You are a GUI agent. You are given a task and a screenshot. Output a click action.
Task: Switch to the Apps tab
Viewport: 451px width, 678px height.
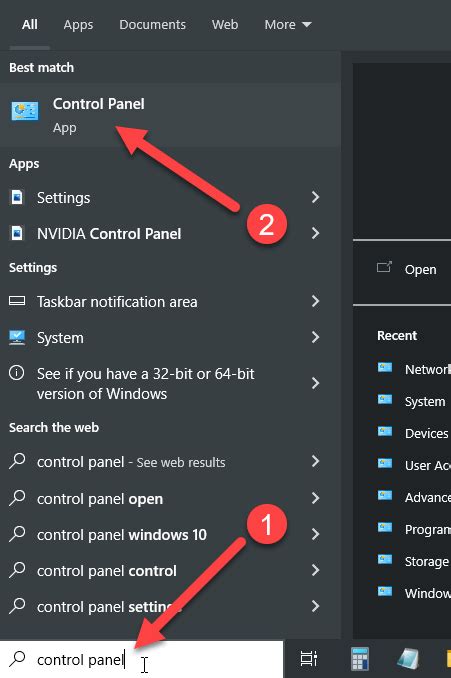point(78,25)
